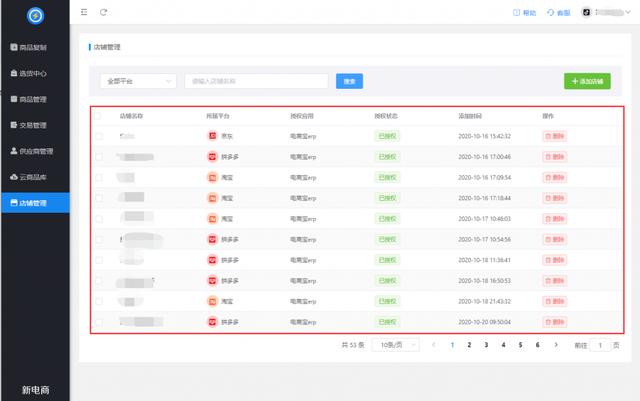Go to pagination page 6
The image size is (640, 401).
click(538, 345)
